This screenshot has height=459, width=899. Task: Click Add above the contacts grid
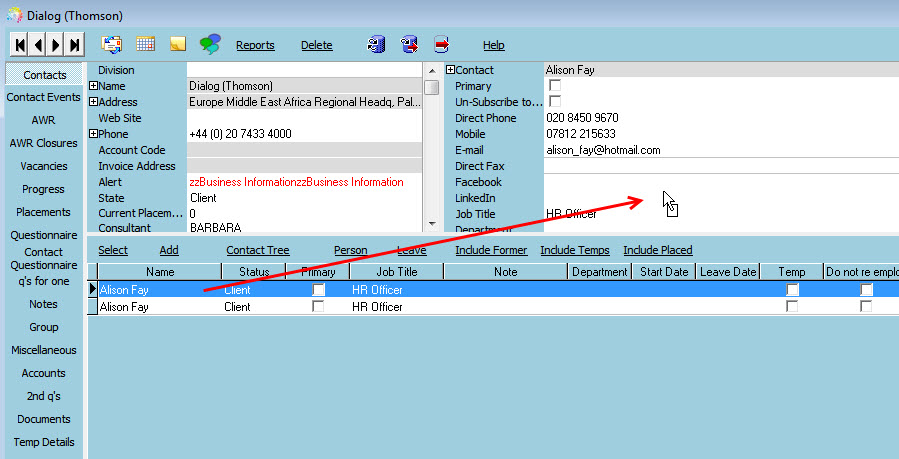169,250
